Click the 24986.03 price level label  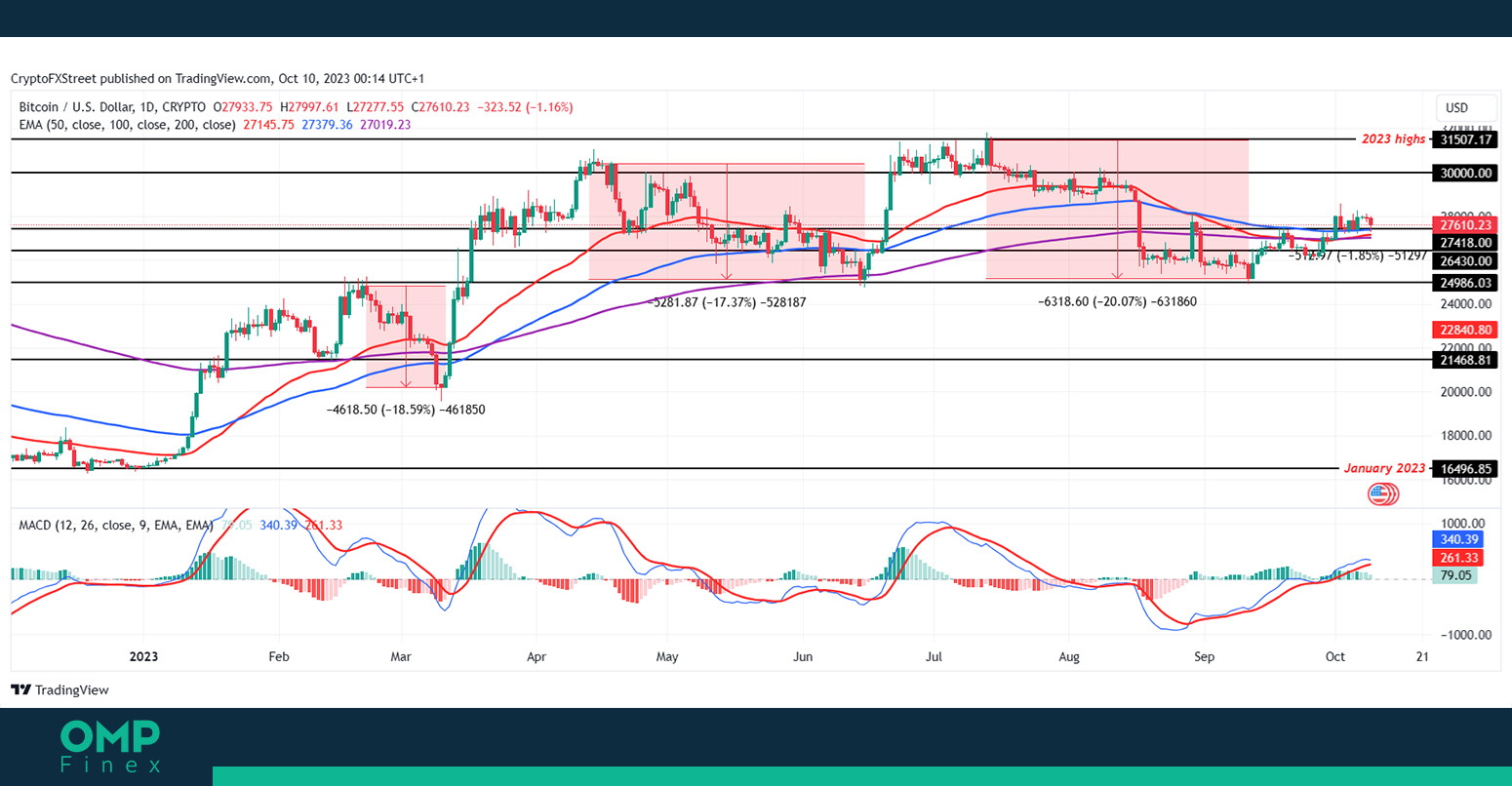1463,283
